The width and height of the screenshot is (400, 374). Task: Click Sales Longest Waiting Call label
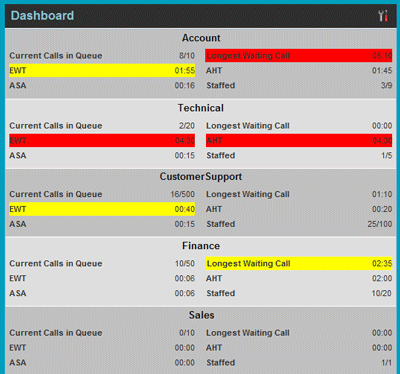coord(248,333)
